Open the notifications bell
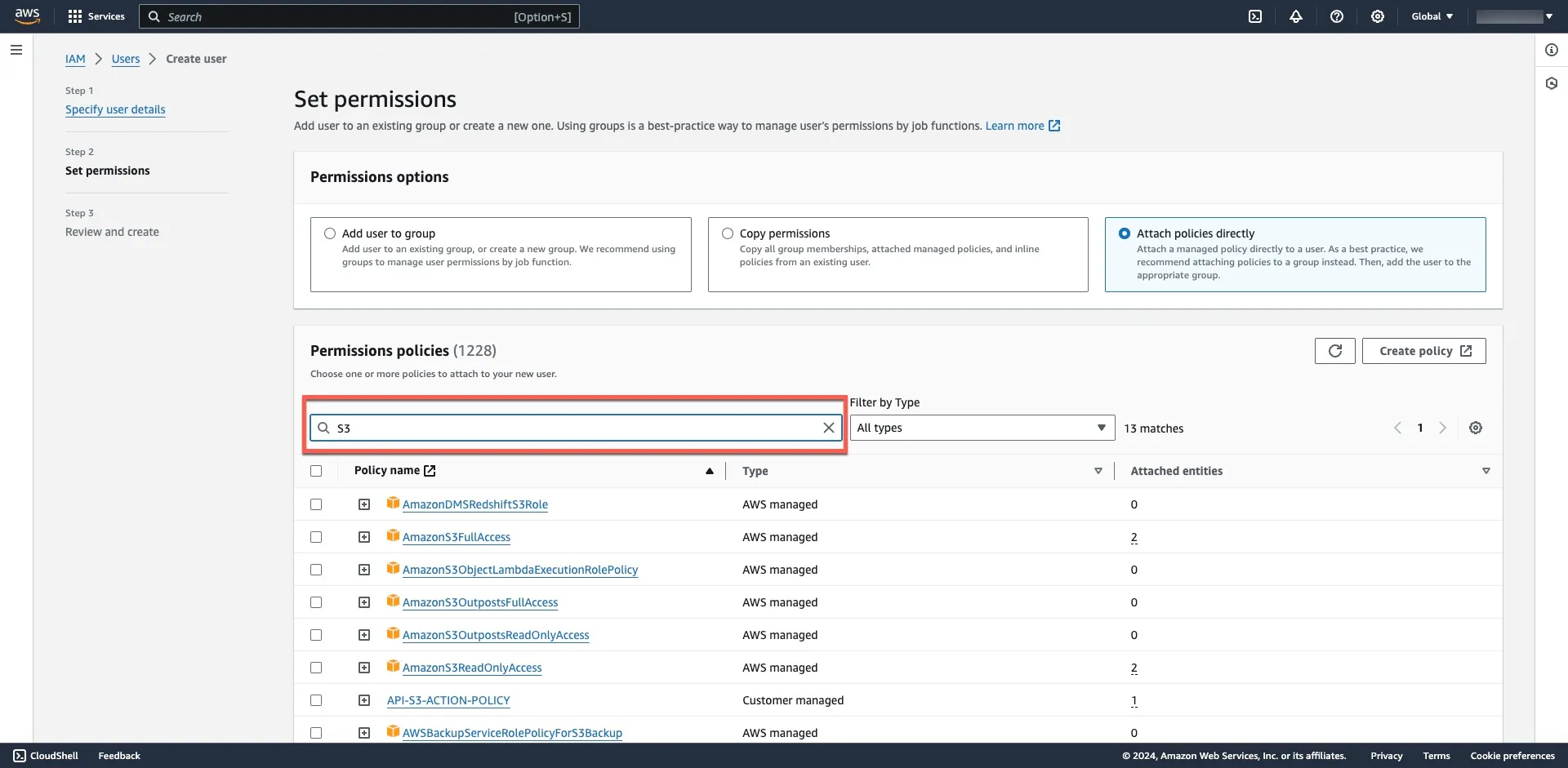The image size is (1568, 768). pyautogui.click(x=1296, y=16)
